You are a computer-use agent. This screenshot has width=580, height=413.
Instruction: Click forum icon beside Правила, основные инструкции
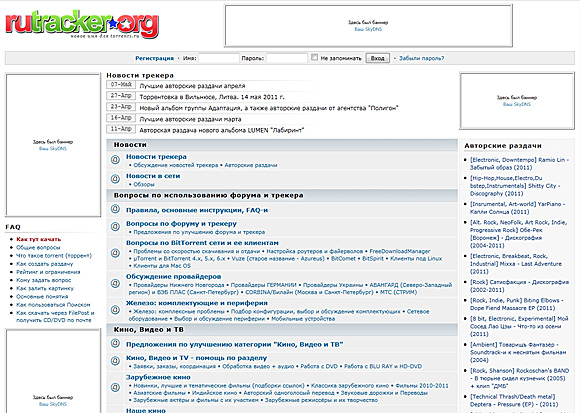click(x=115, y=209)
